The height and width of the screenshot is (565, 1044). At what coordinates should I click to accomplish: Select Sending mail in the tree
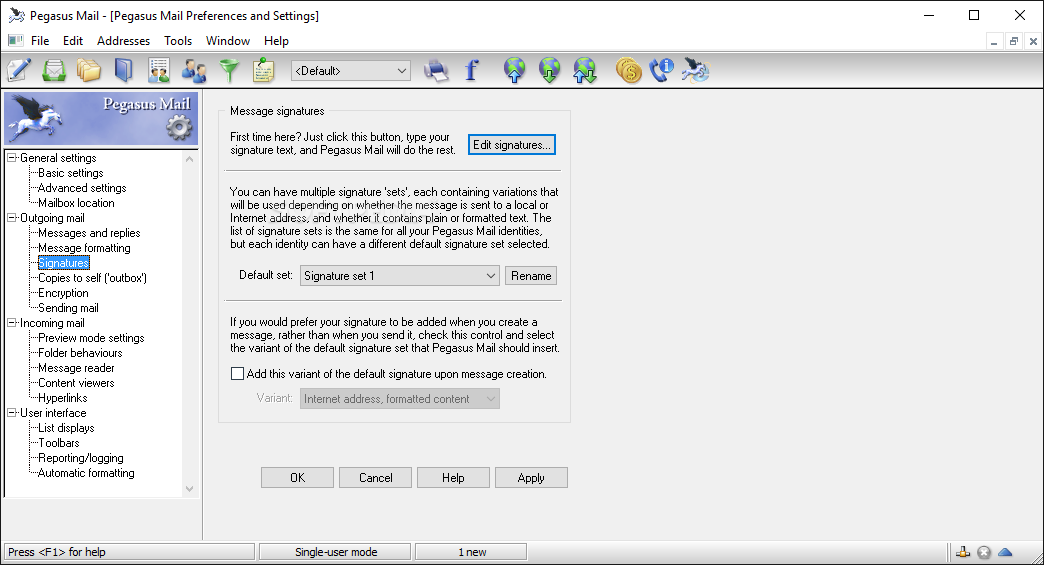tap(68, 307)
